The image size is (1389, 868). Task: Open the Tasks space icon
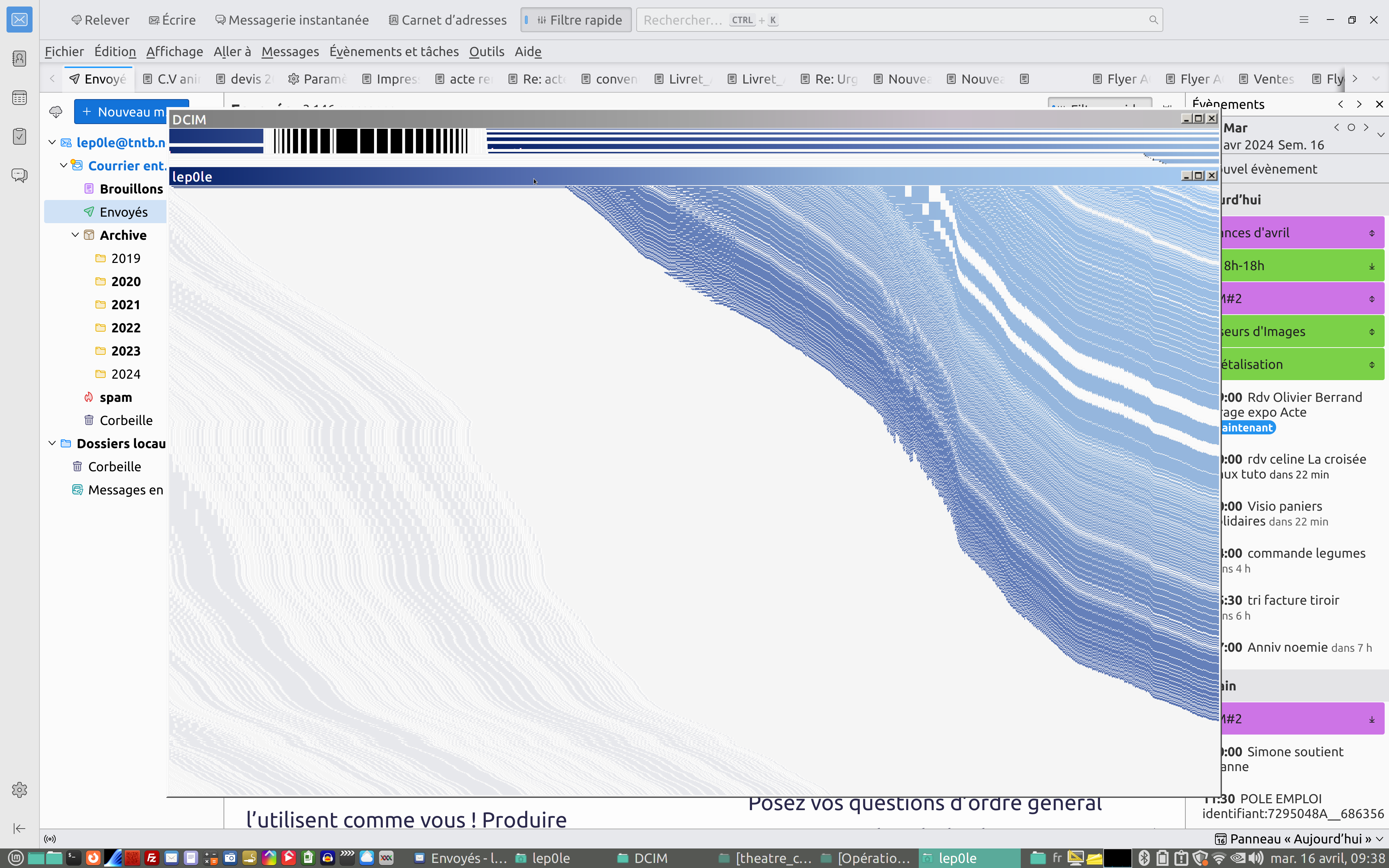20,136
